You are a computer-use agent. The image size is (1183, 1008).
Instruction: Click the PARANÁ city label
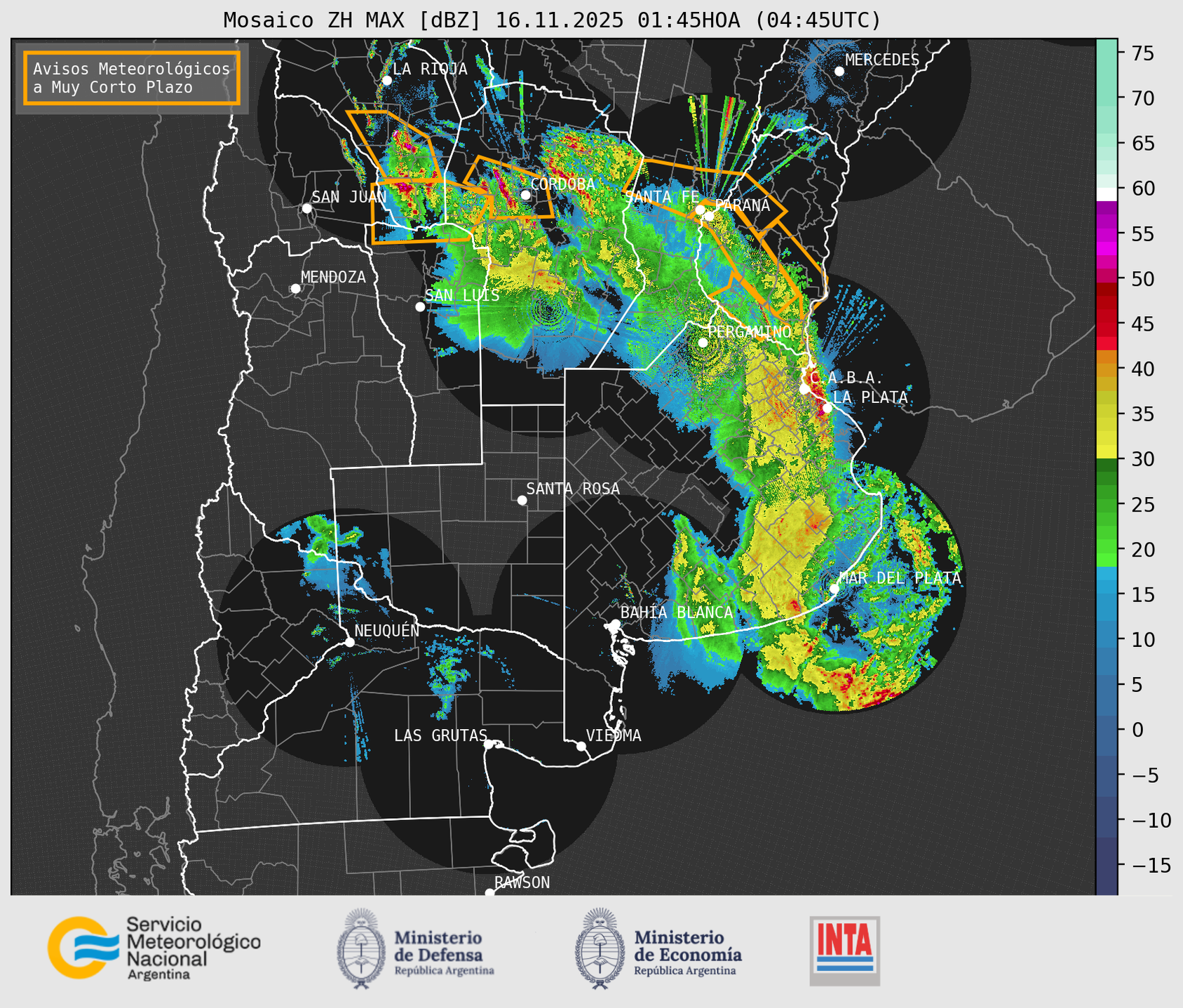click(x=742, y=205)
